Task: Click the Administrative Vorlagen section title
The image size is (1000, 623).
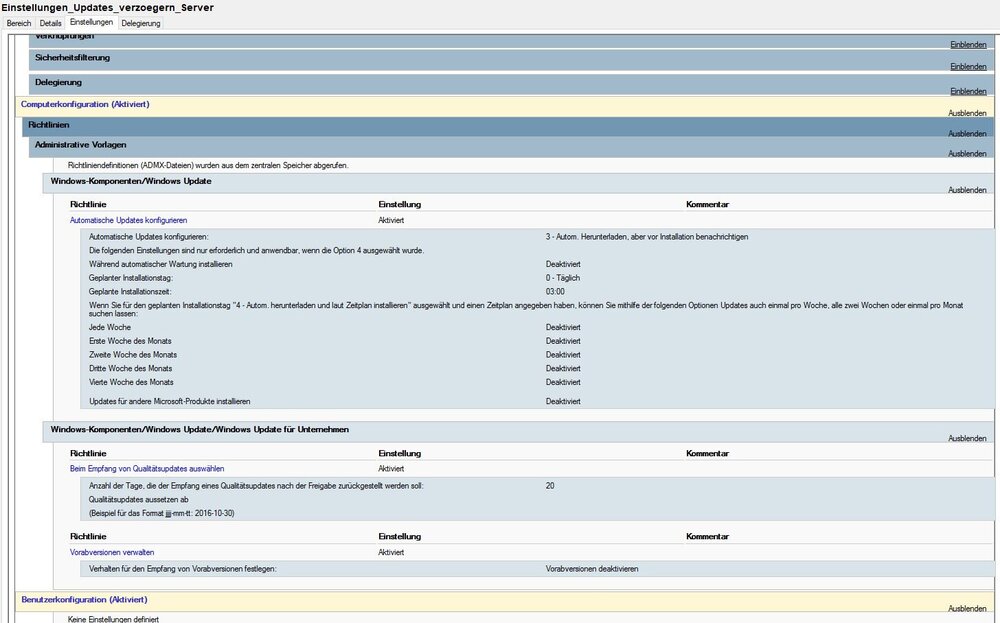Action: (x=80, y=145)
